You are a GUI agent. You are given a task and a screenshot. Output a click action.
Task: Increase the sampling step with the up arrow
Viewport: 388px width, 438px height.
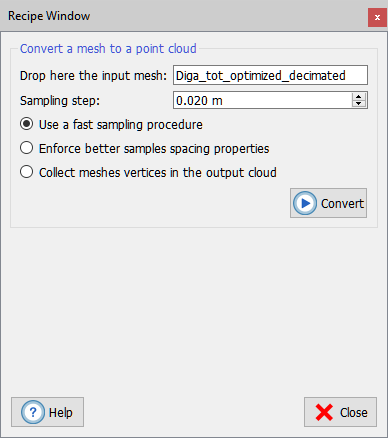click(359, 97)
